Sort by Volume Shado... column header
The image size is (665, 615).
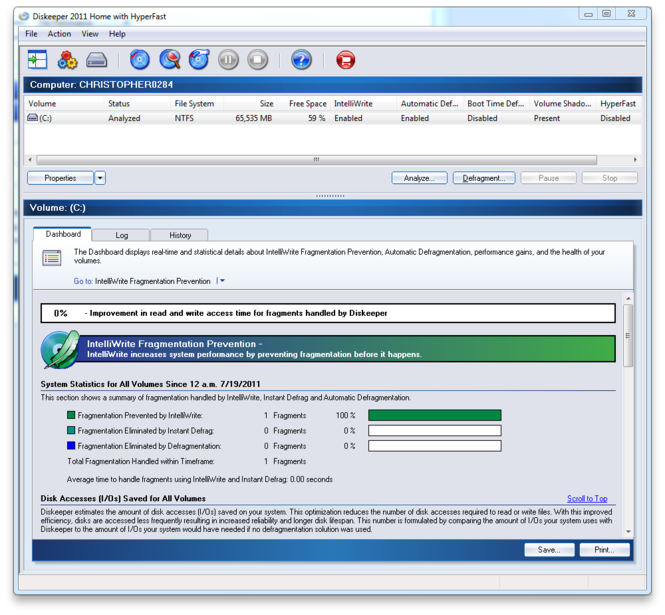[562, 103]
